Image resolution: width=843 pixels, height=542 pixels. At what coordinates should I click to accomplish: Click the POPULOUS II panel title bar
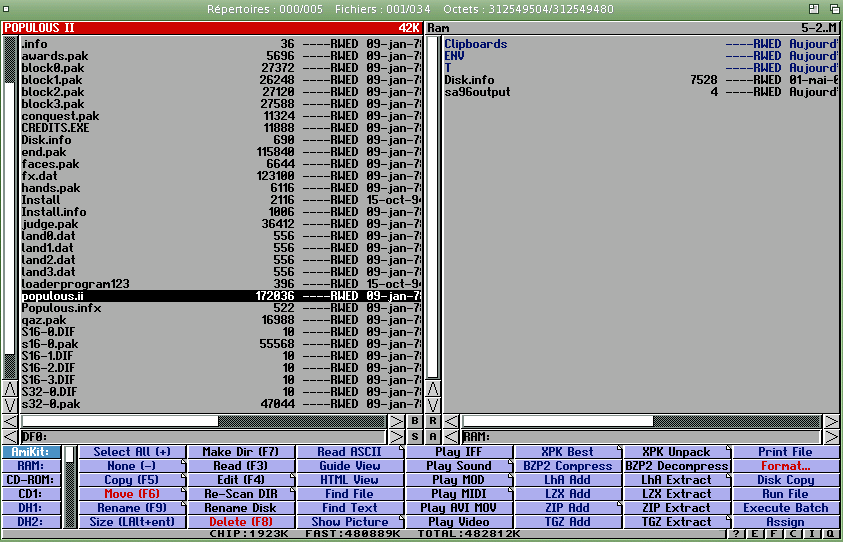click(x=212, y=28)
